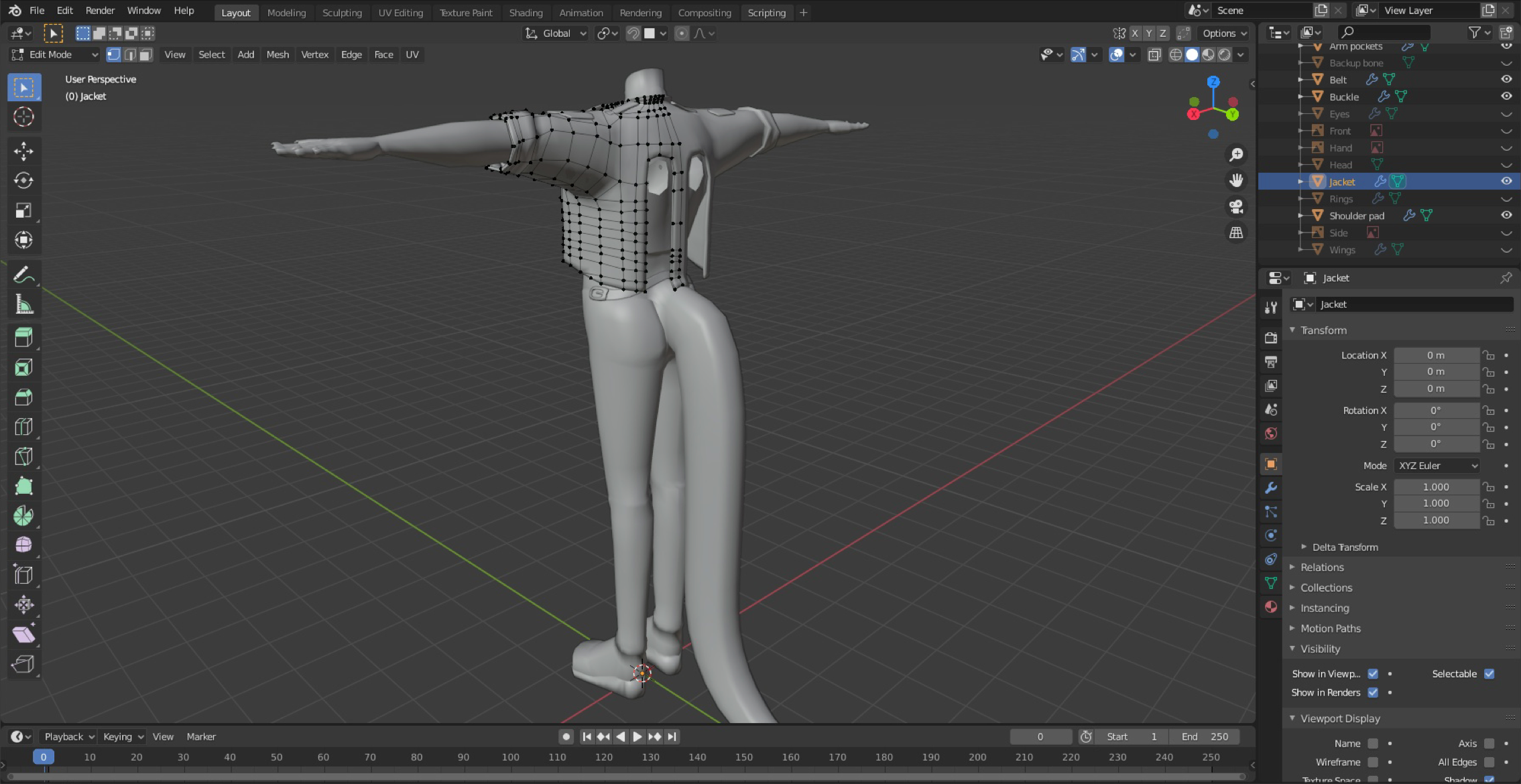The image size is (1521, 784).
Task: Open the Mesh menu
Action: point(278,55)
